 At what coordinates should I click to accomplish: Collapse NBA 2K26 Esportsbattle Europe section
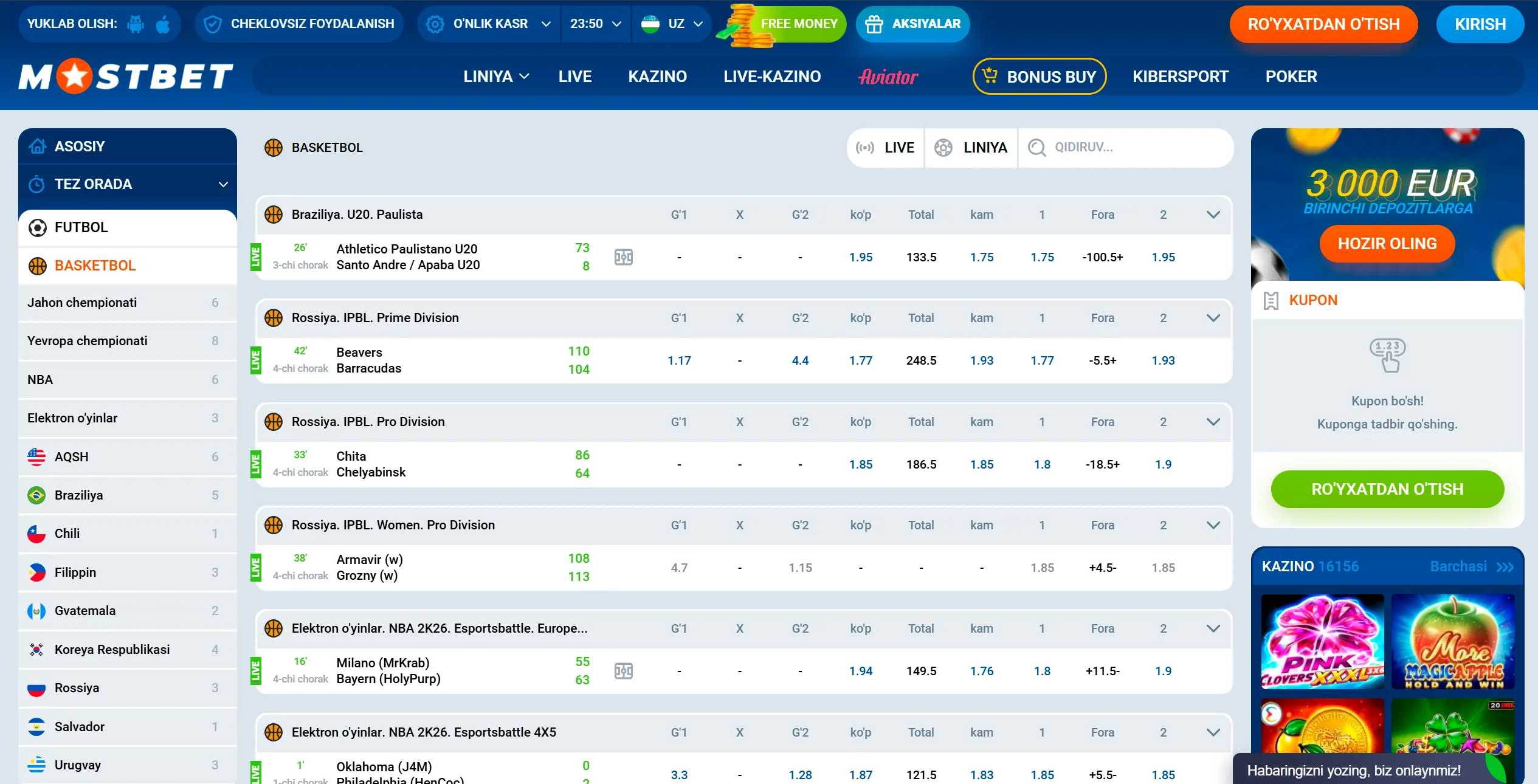coord(1213,628)
